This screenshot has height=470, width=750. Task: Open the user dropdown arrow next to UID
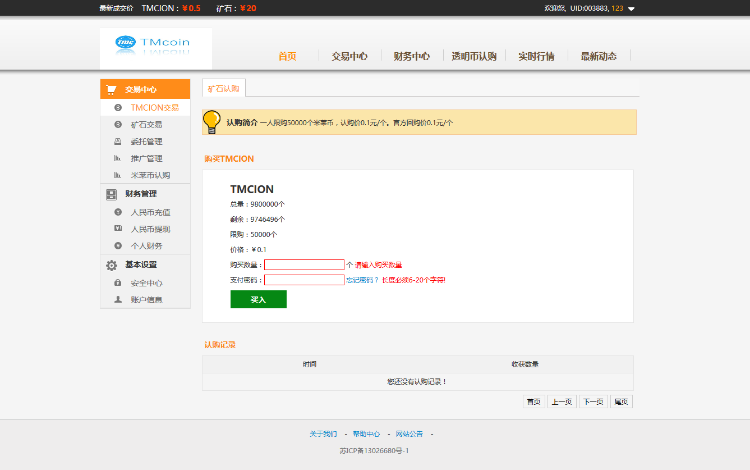tap(631, 9)
